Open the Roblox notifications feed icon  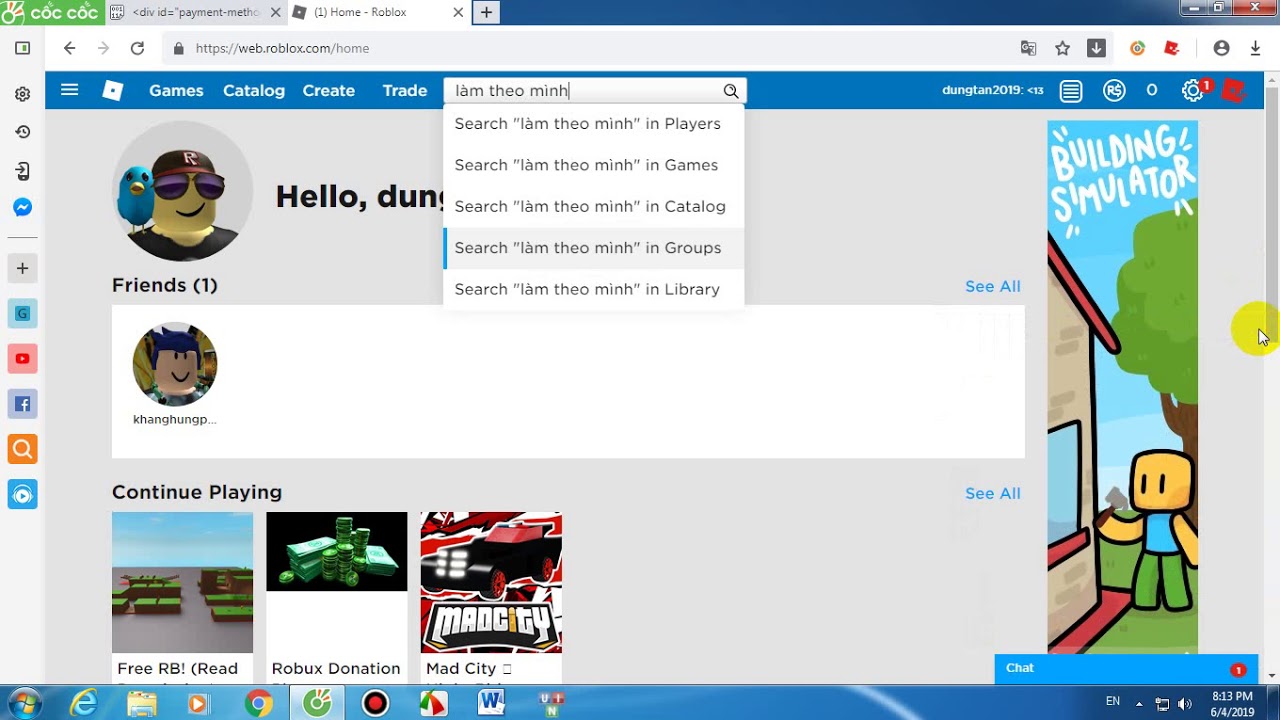pos(1071,91)
